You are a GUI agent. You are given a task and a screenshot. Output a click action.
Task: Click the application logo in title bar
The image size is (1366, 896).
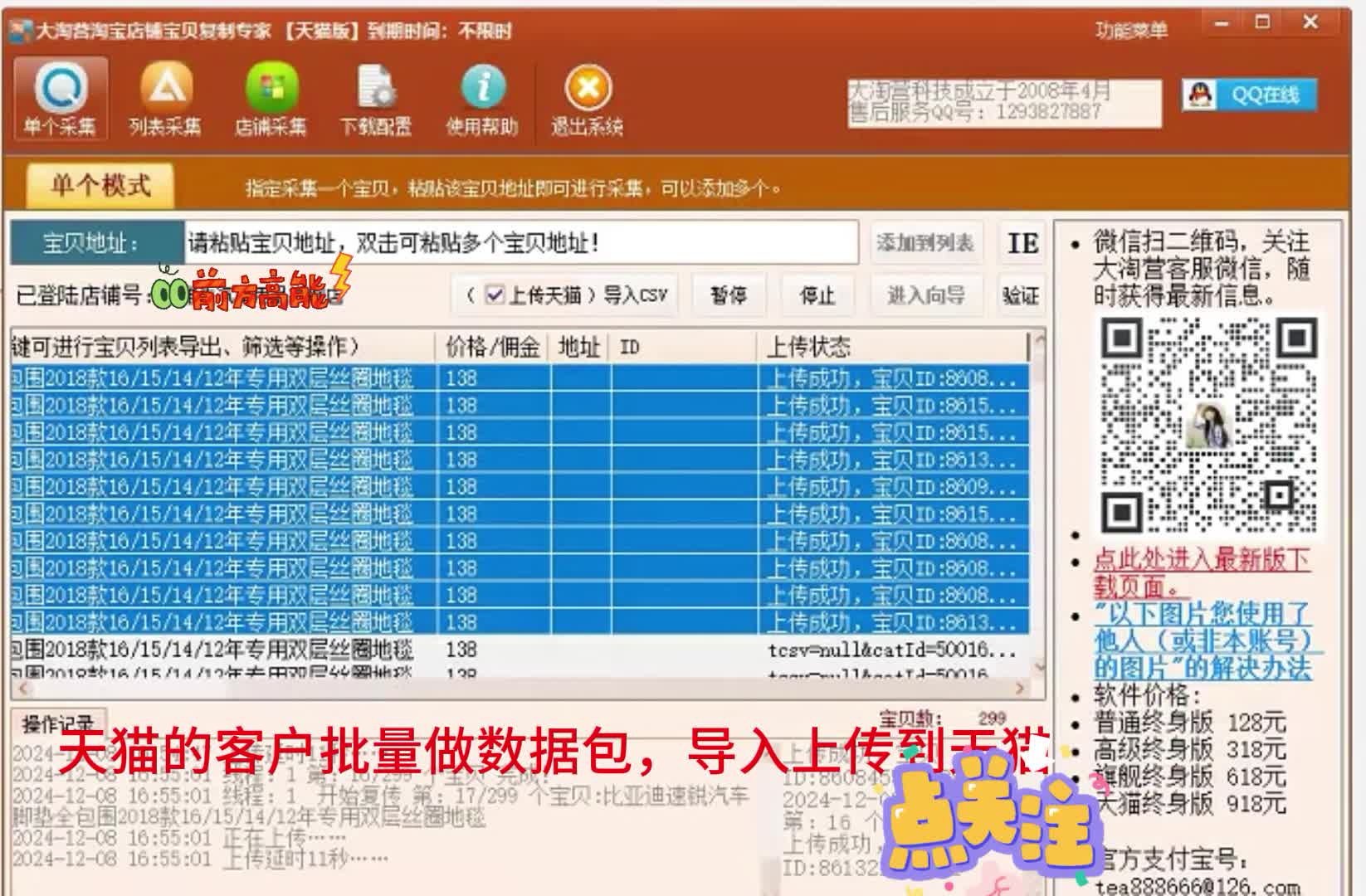point(18,30)
